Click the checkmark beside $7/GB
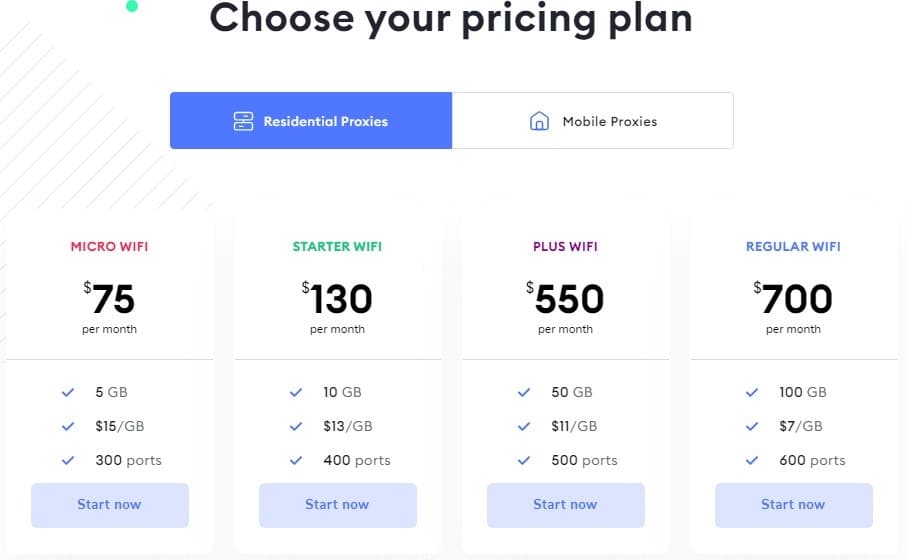The height and width of the screenshot is (560, 907). pyautogui.click(x=751, y=426)
